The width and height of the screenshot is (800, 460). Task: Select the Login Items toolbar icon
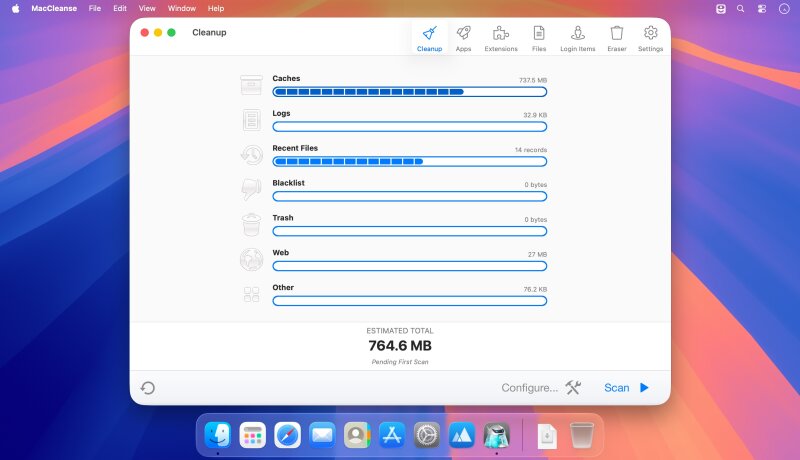[578, 38]
